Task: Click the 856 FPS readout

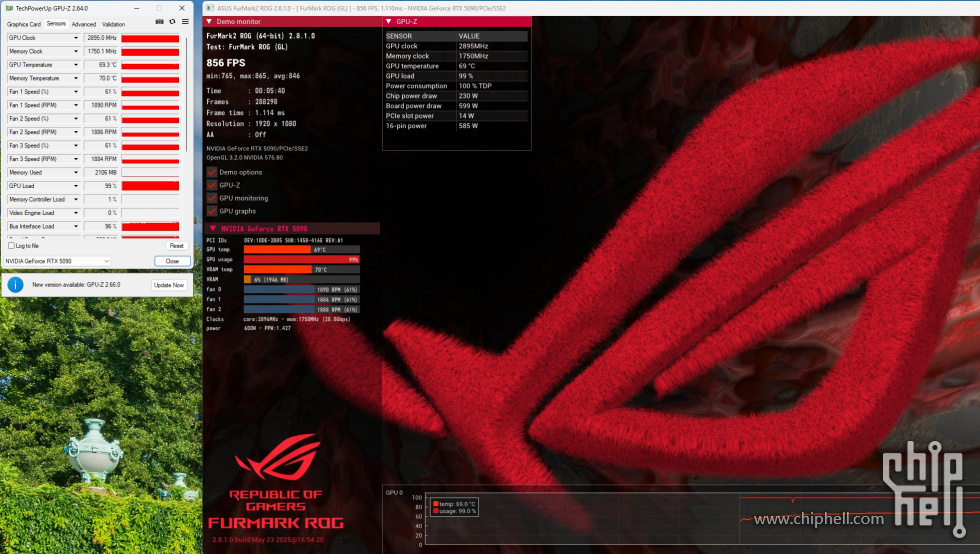Action: [226, 63]
